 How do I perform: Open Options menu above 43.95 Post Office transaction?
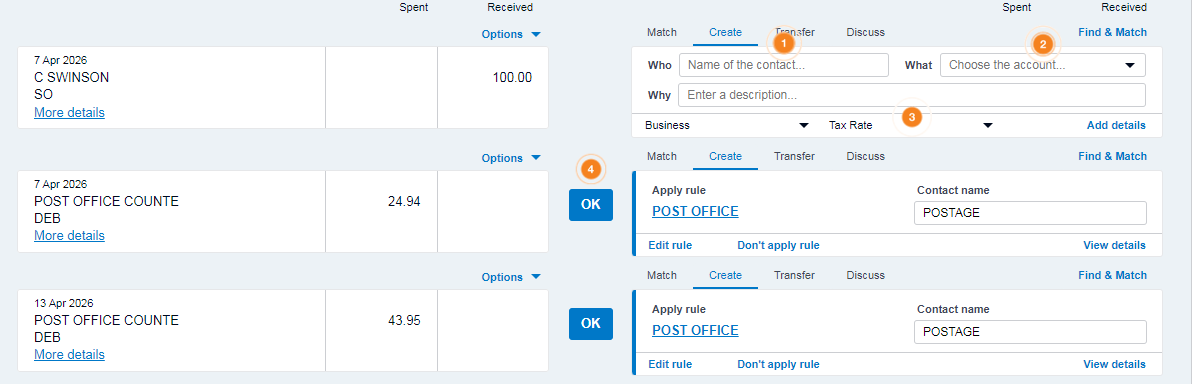click(511, 277)
